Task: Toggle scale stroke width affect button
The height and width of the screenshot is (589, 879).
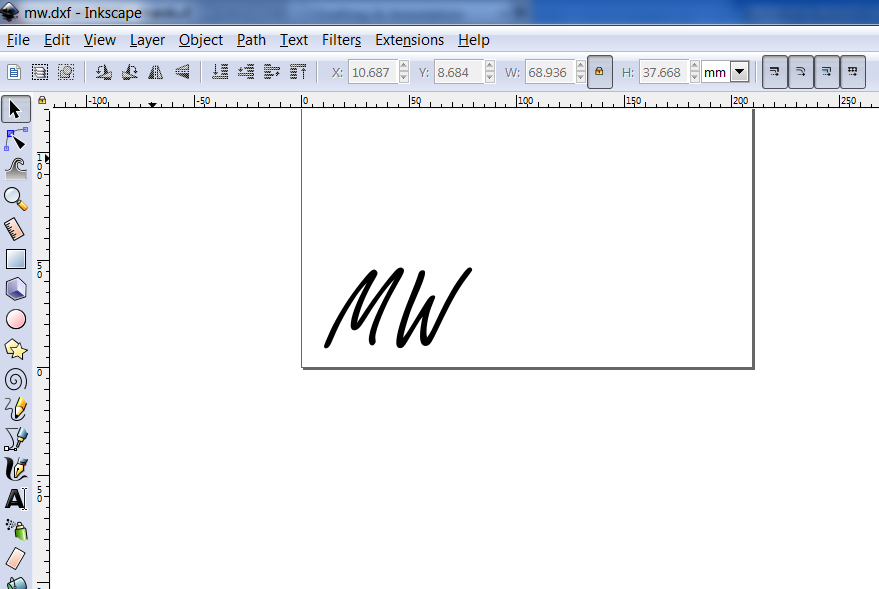Action: click(x=775, y=72)
